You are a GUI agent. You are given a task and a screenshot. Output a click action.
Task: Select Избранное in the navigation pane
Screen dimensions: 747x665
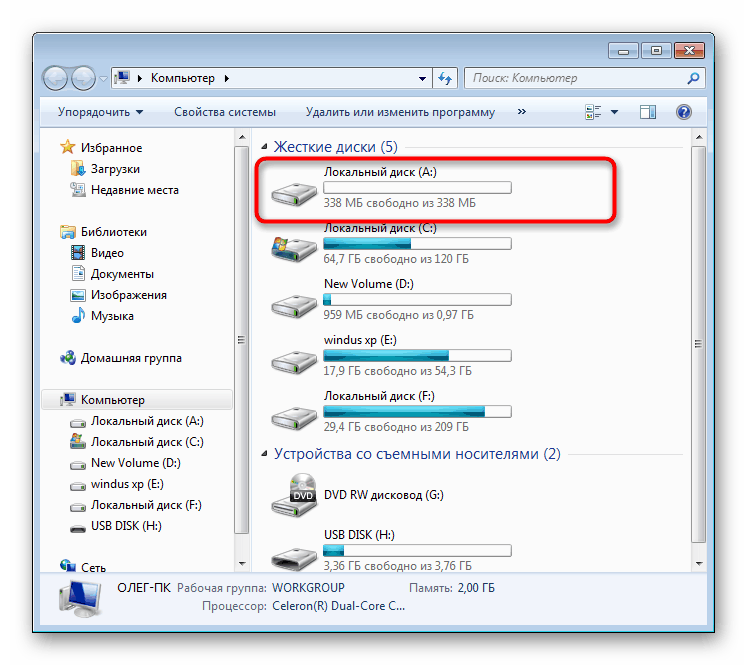(111, 148)
